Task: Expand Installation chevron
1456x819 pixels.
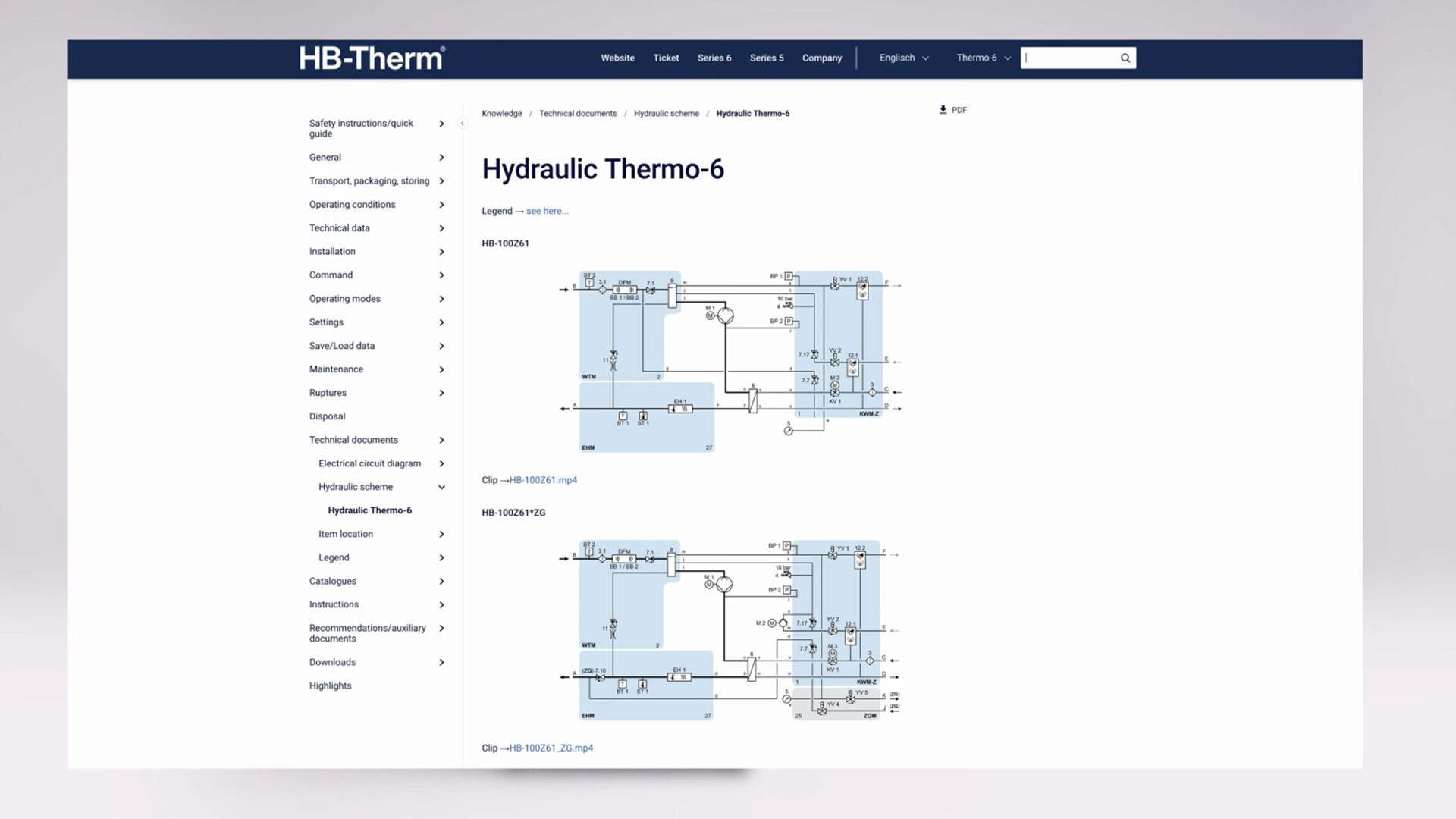Action: pos(441,252)
